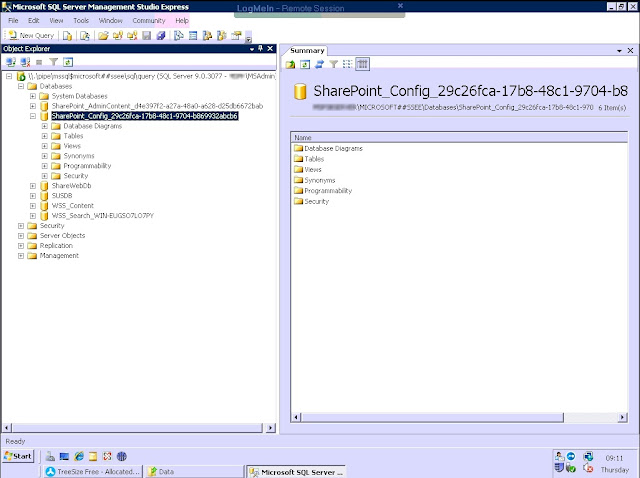Viewport: 640px width, 478px height.
Task: Click the Refresh icon in Summary toolbar
Action: (305, 64)
